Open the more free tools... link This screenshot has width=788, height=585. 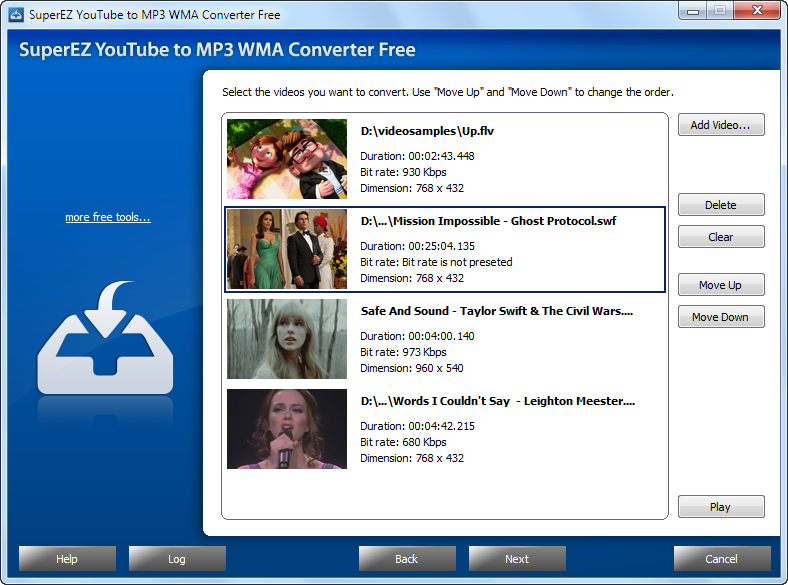pos(108,217)
